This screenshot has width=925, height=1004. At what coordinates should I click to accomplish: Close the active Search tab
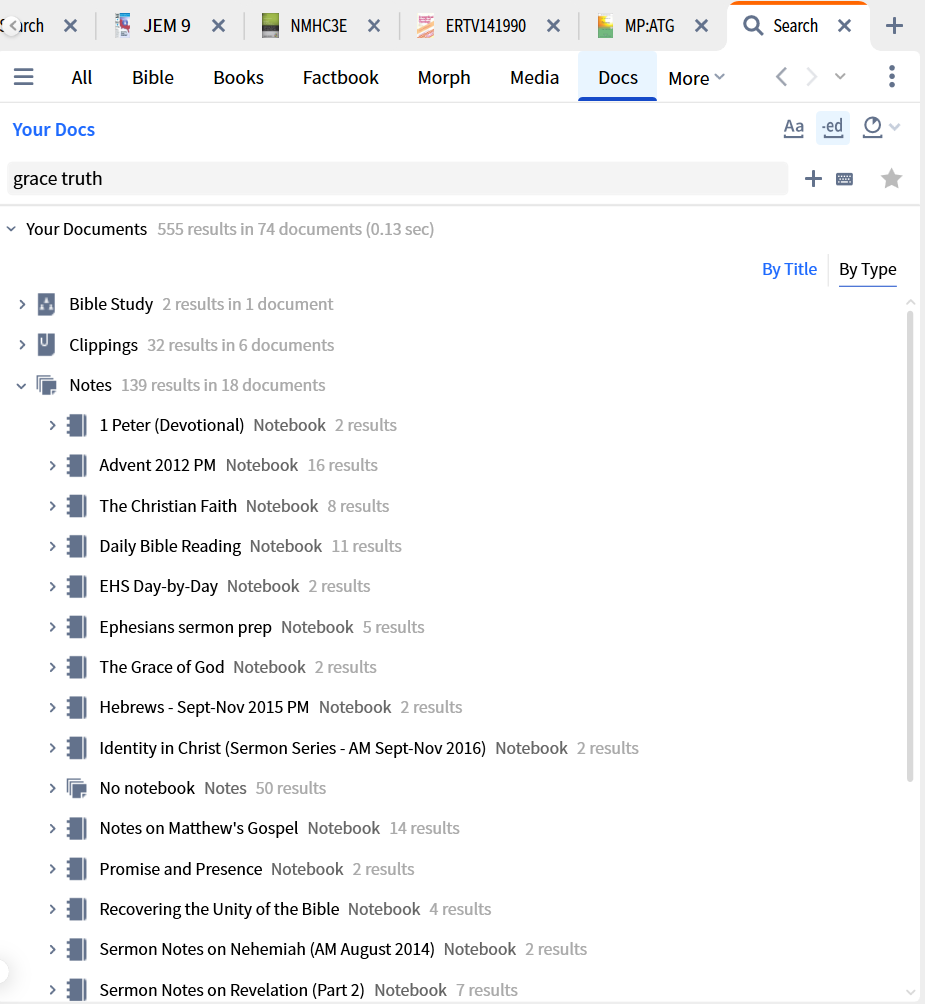click(844, 26)
